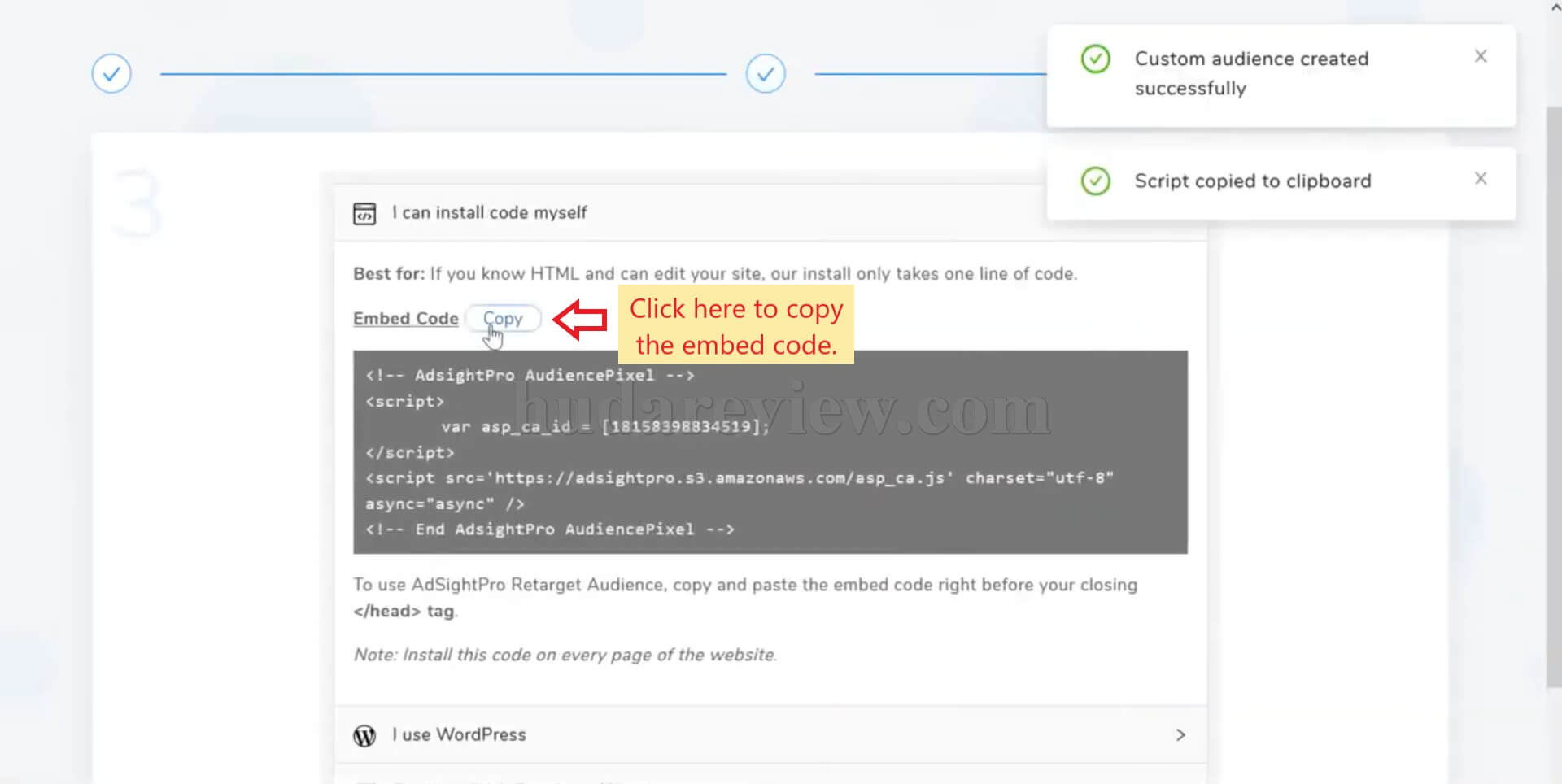The width and height of the screenshot is (1562, 784).
Task: Click the 'Script copied to clipboard' message text
Action: pyautogui.click(x=1253, y=181)
